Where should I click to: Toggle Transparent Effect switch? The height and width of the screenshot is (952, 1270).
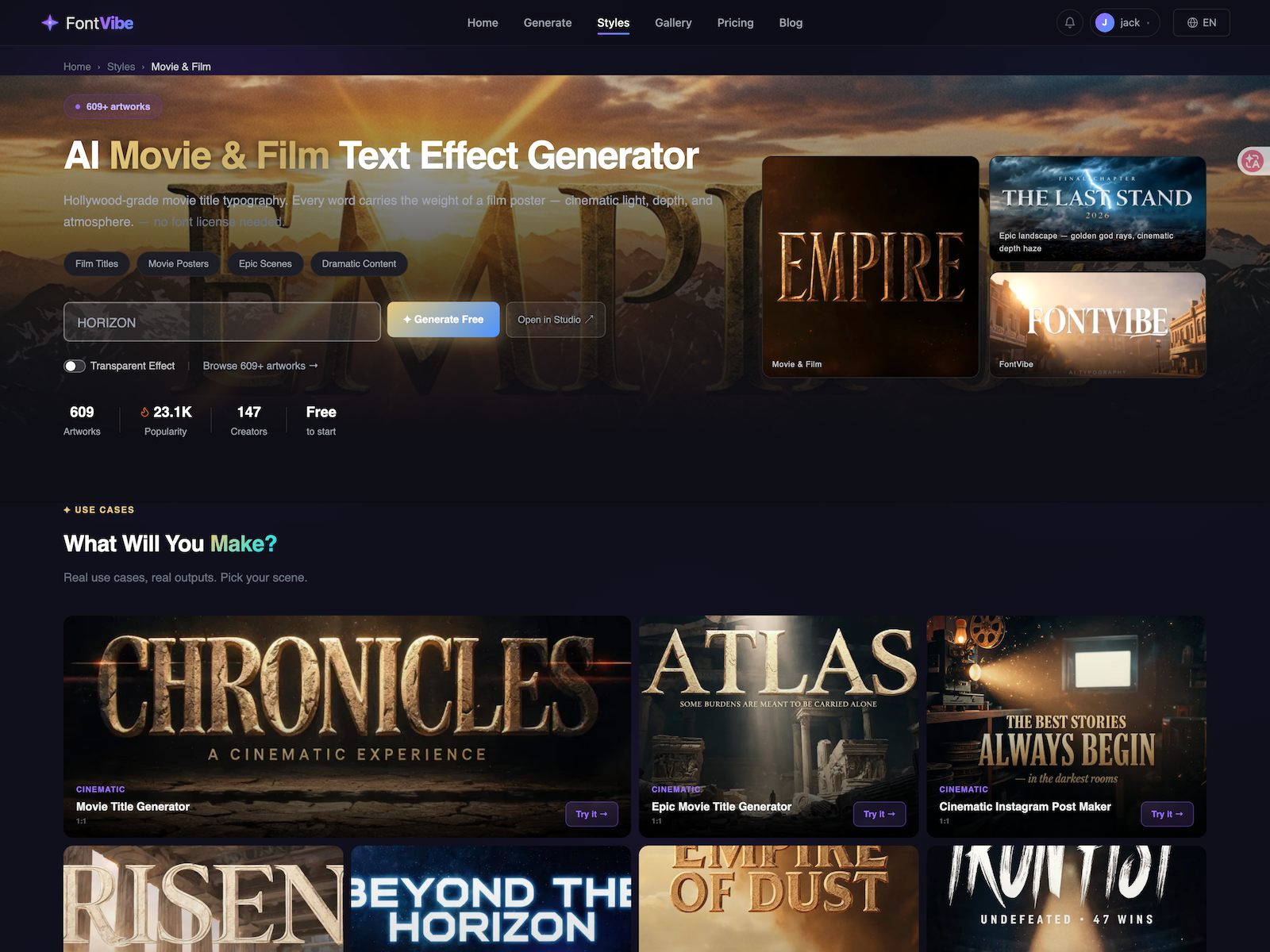75,366
